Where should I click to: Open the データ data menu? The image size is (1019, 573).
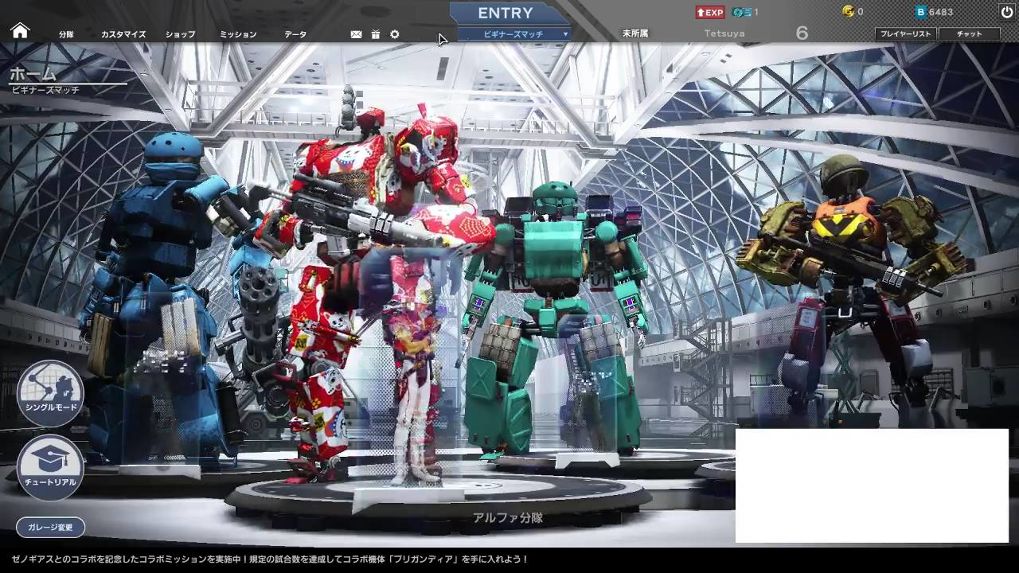pyautogui.click(x=295, y=34)
